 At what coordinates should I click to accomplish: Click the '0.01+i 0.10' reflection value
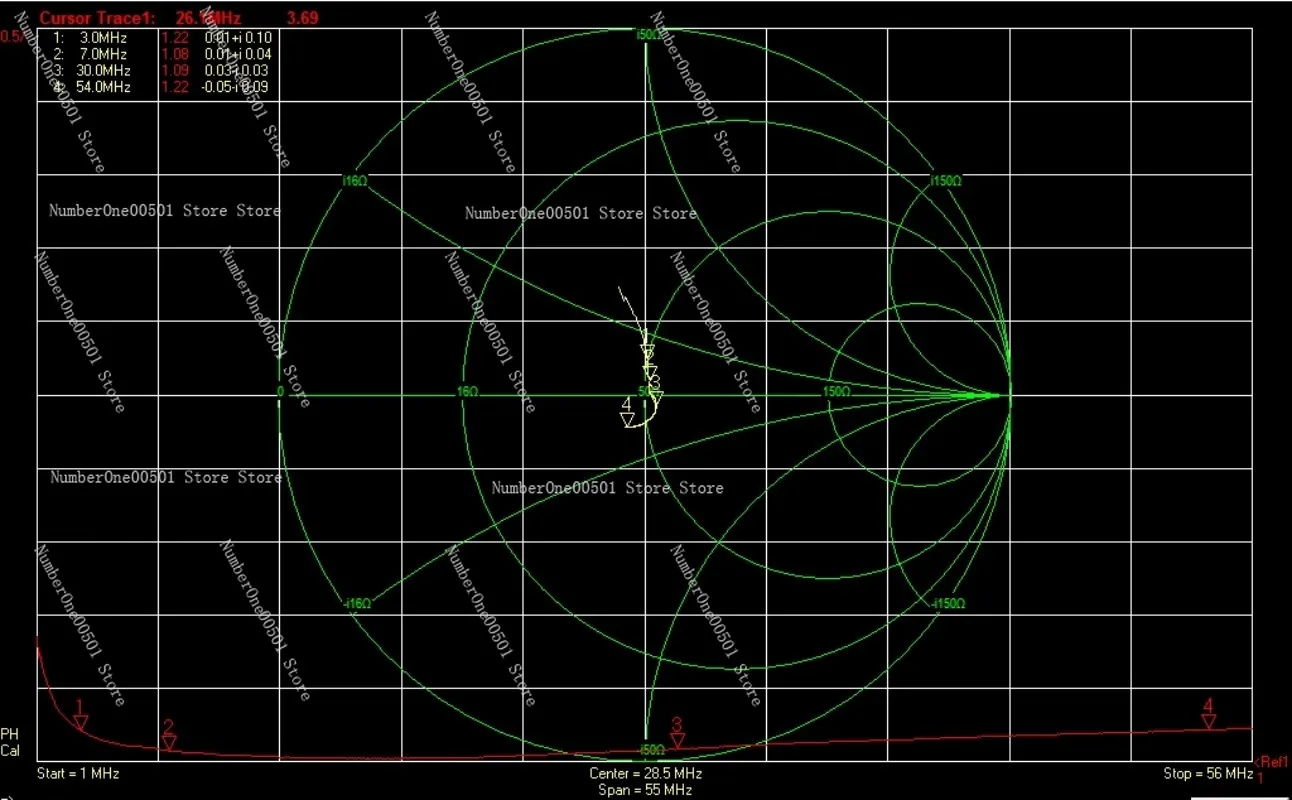coord(238,38)
